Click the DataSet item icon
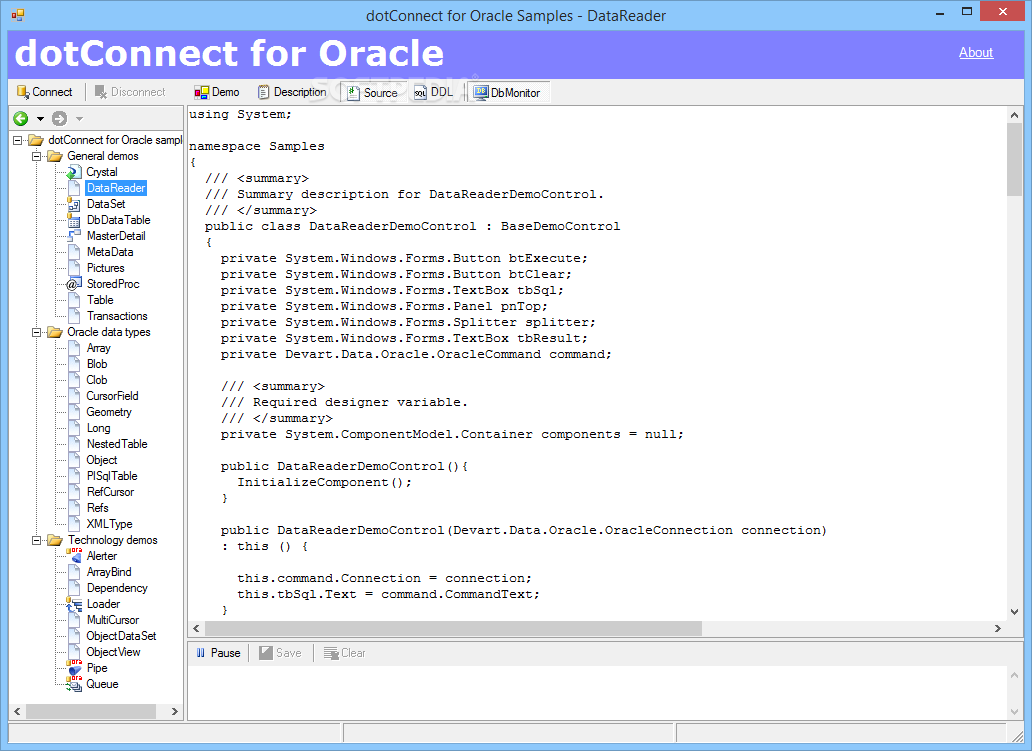Screen dimensions: 1032x751 (74, 204)
